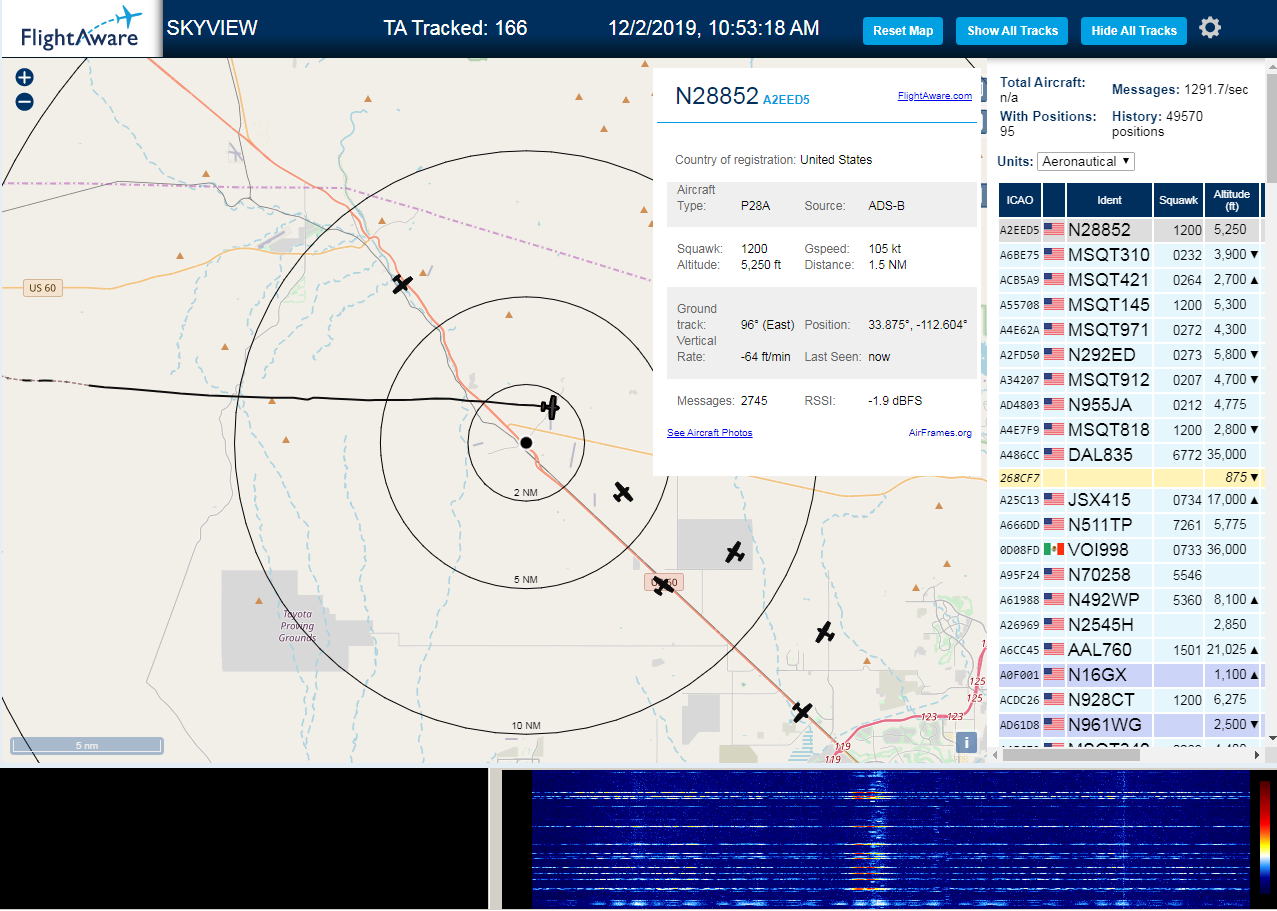This screenshot has width=1277, height=911.
Task: Click Show All Tracks button
Action: pyautogui.click(x=1012, y=31)
